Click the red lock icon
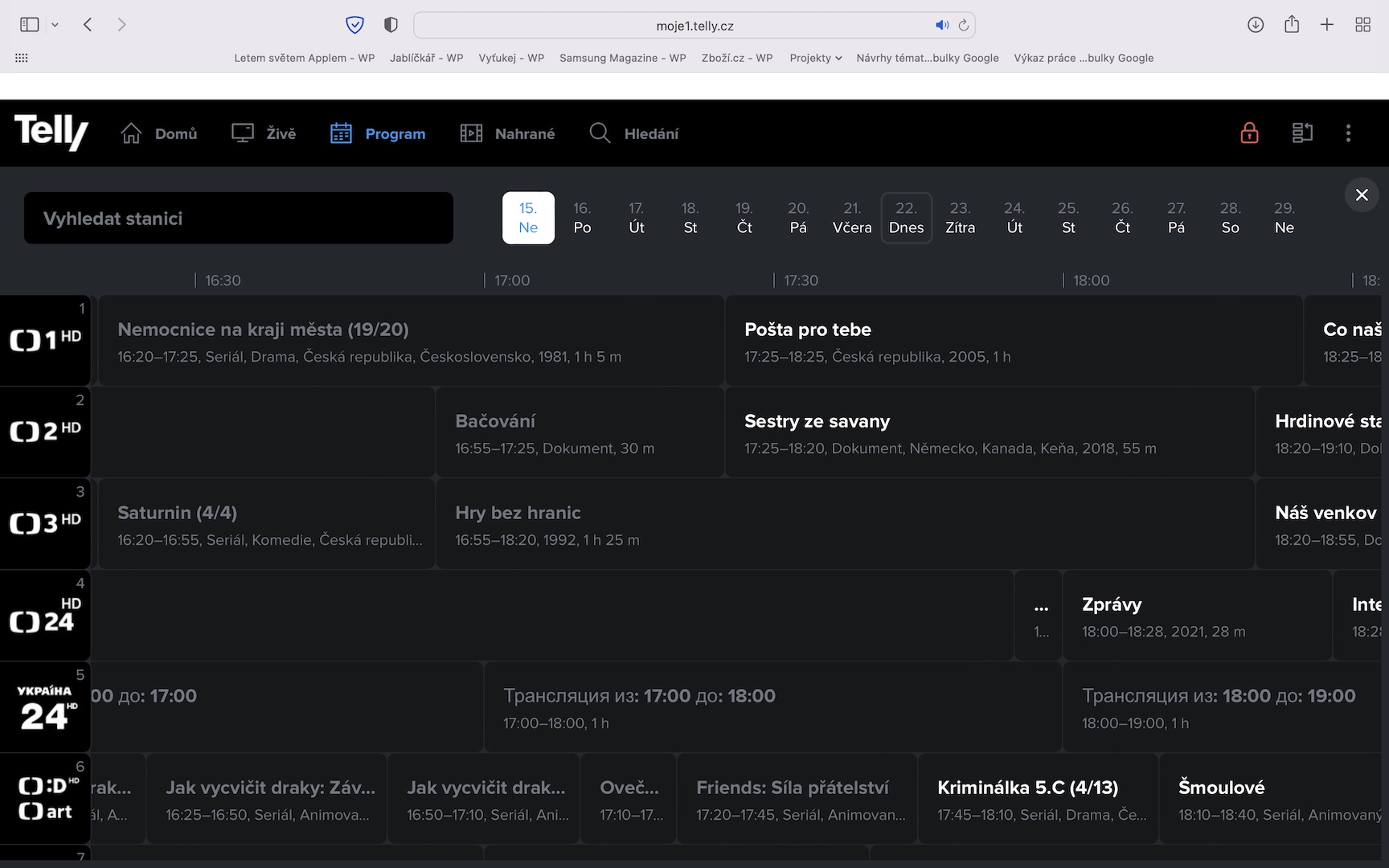Viewport: 1389px width, 868px height. (x=1249, y=133)
